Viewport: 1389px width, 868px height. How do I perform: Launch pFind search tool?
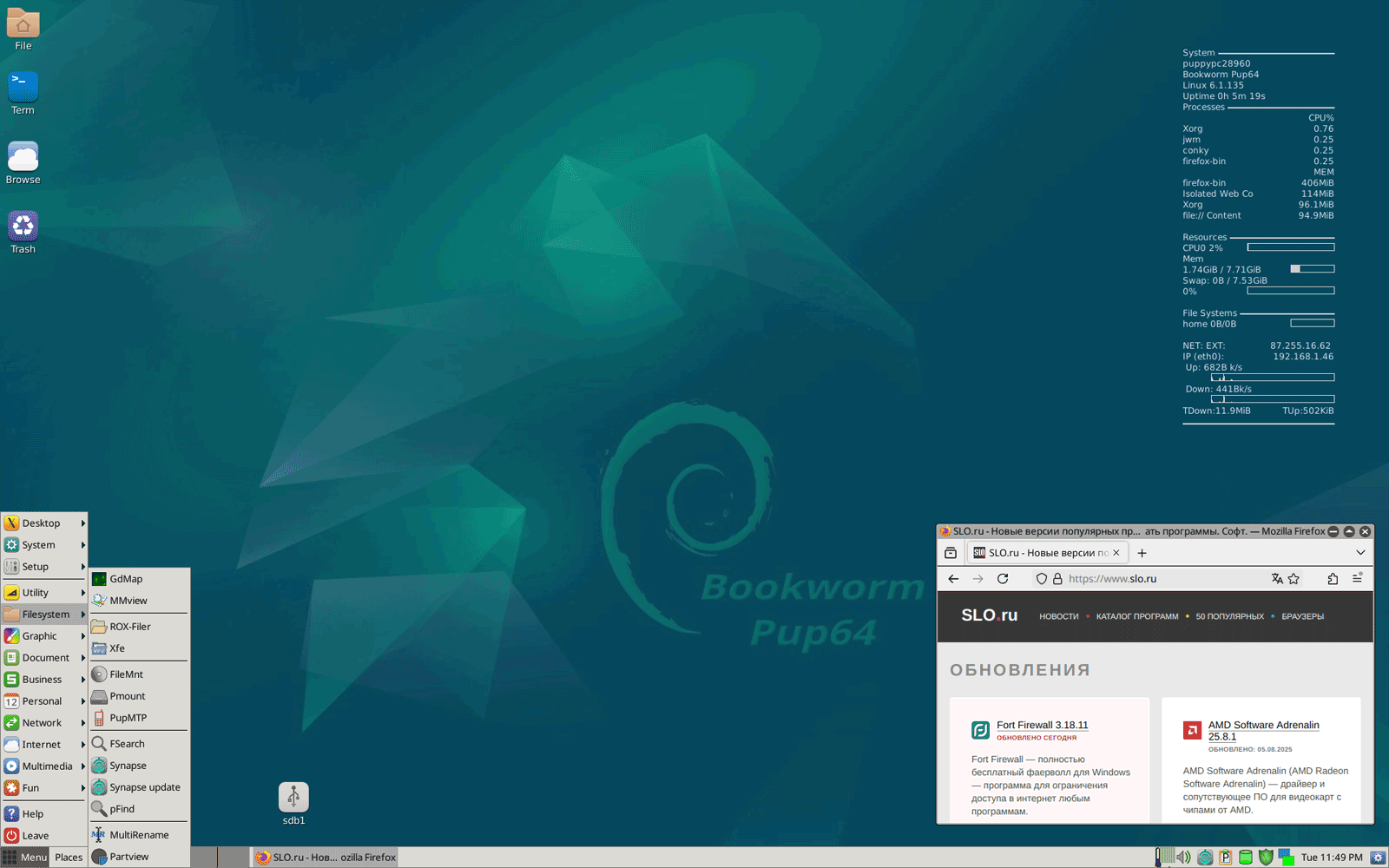139,809
